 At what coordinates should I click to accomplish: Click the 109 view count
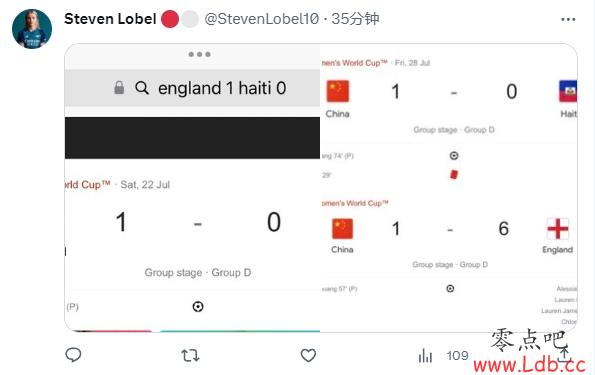pyautogui.click(x=458, y=356)
